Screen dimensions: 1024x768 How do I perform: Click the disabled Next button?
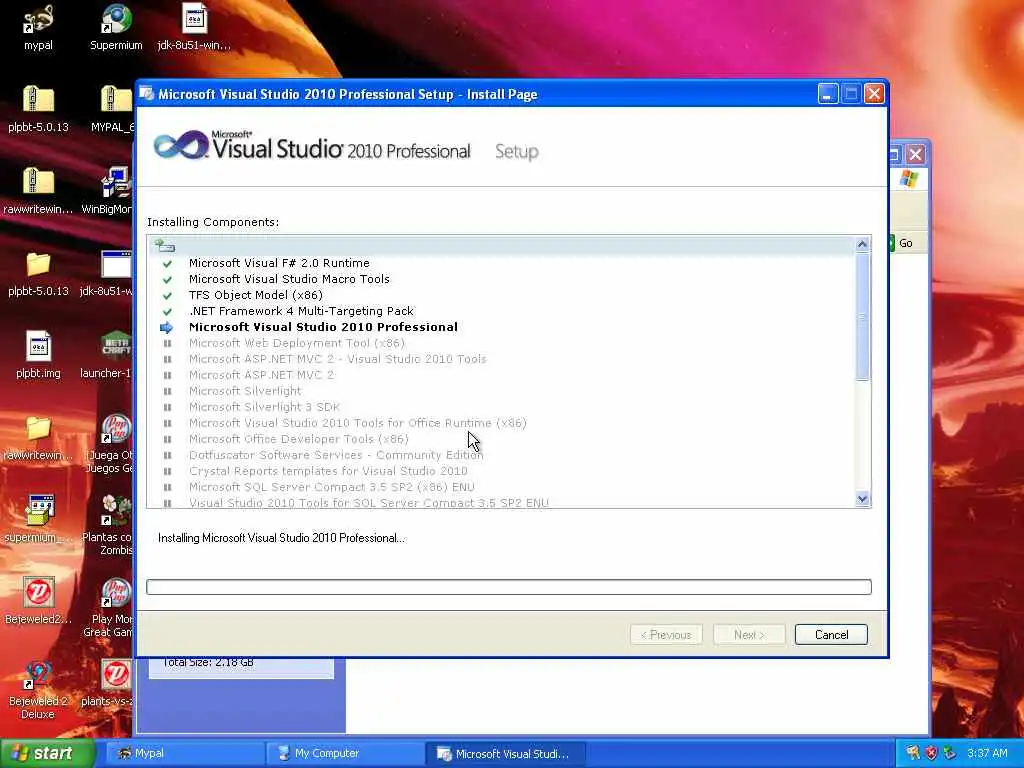[x=748, y=635]
